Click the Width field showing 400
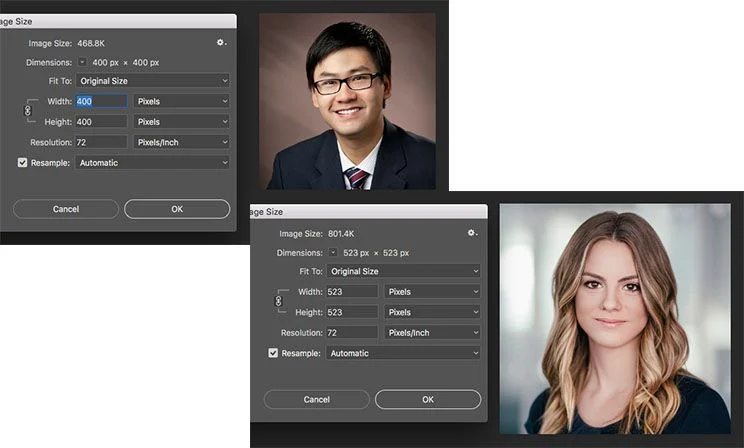The image size is (744, 448). (x=101, y=101)
